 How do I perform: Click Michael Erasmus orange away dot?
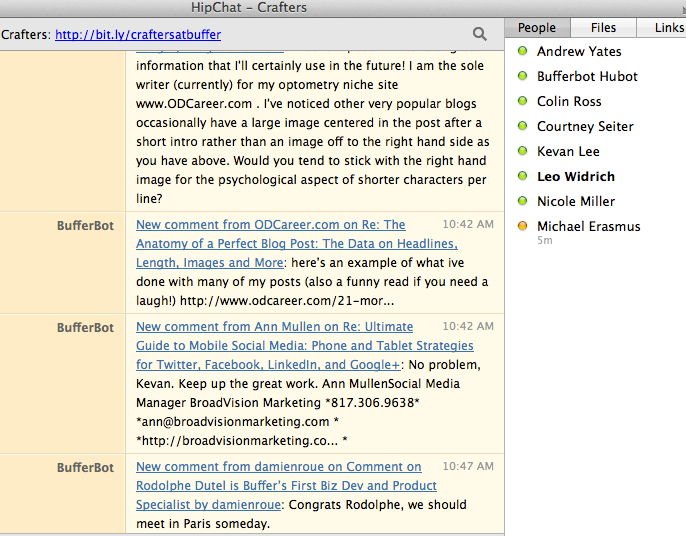click(522, 226)
